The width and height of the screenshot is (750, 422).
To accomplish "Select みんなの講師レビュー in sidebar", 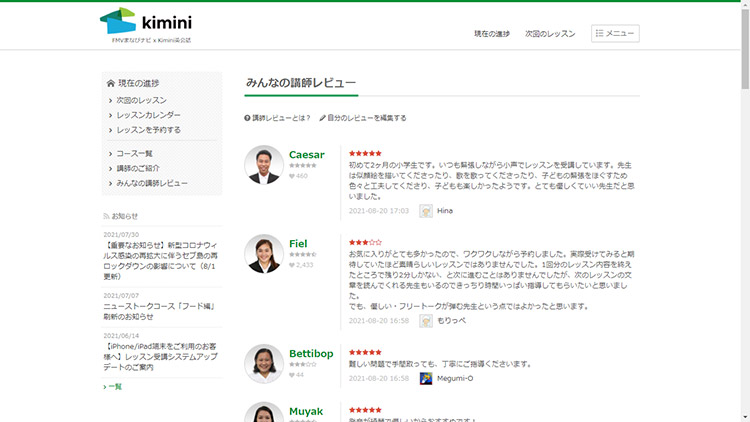I will coord(152,183).
